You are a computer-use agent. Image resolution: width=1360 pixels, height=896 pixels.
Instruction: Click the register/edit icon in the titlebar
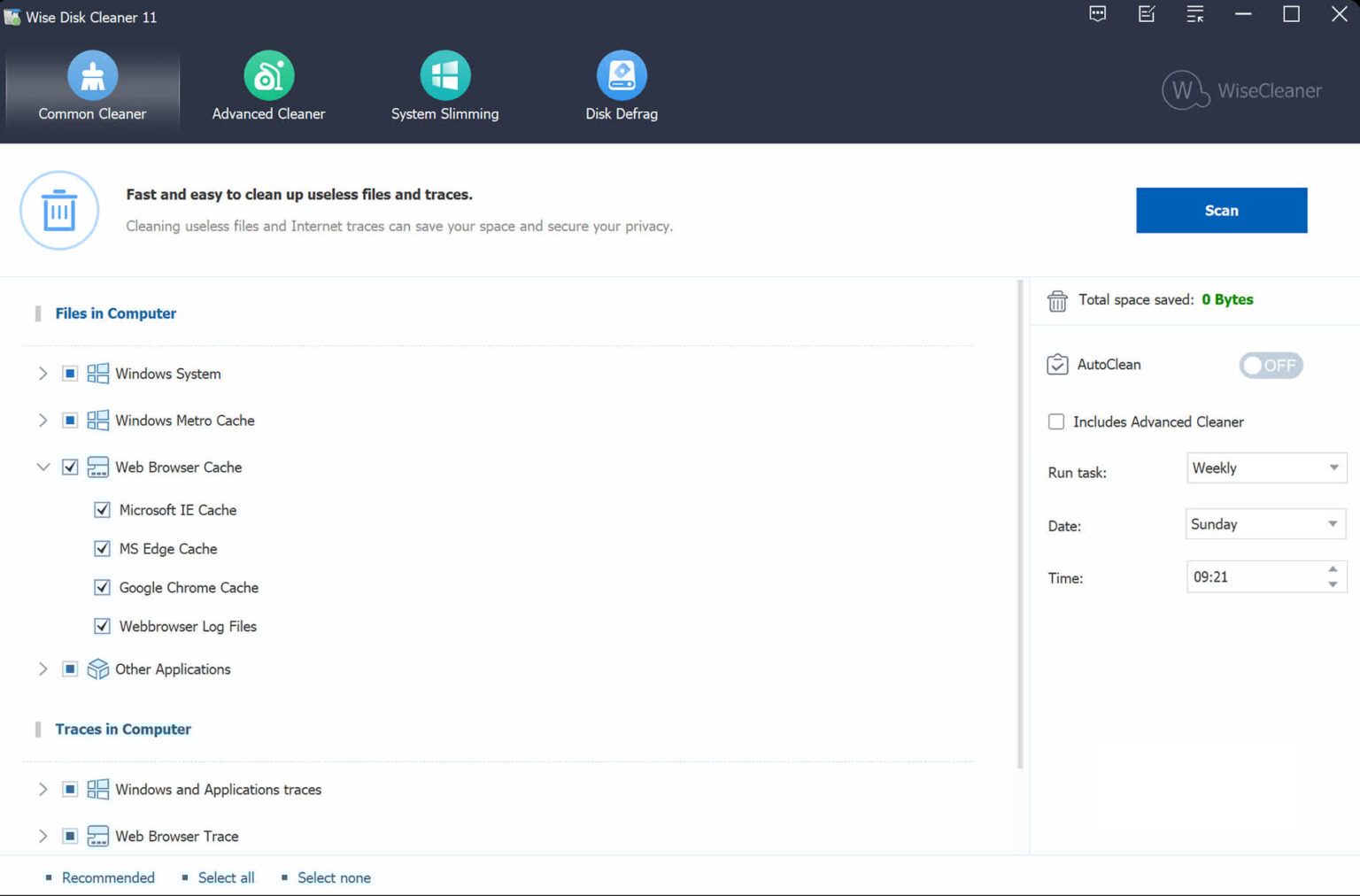click(1146, 14)
